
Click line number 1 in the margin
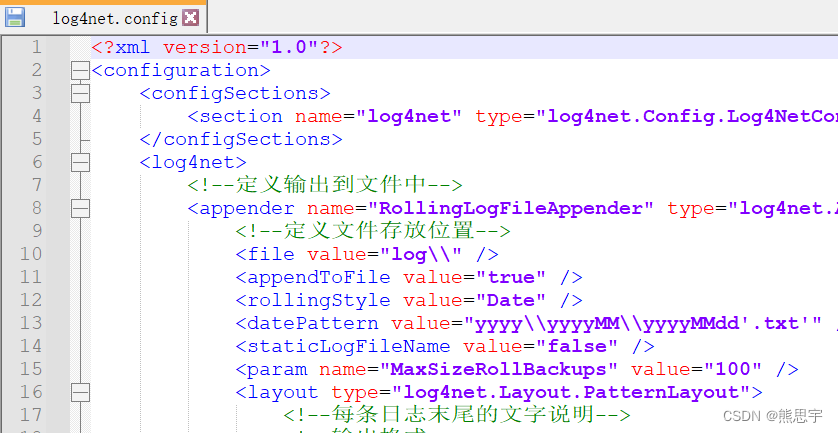(x=36, y=47)
